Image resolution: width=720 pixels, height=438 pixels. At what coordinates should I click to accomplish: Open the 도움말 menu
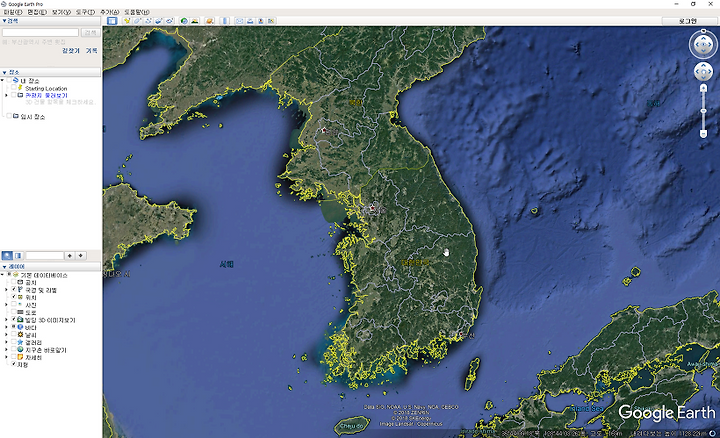click(x=136, y=12)
